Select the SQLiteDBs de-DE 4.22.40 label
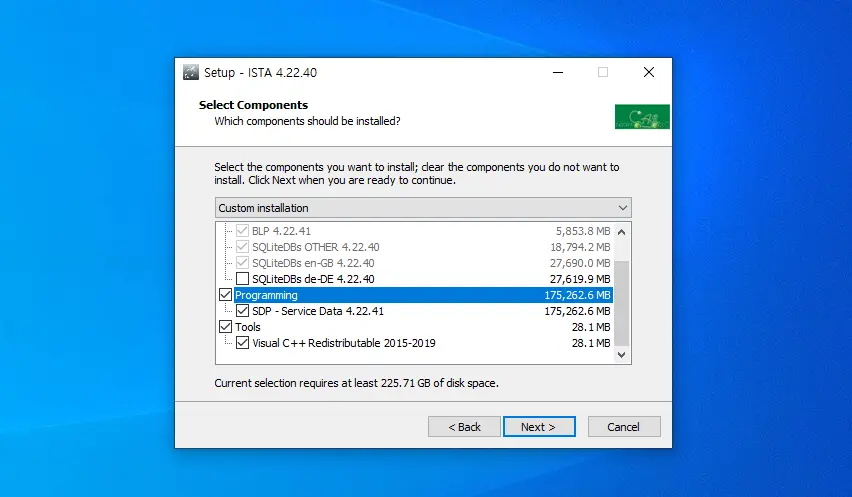 point(314,279)
